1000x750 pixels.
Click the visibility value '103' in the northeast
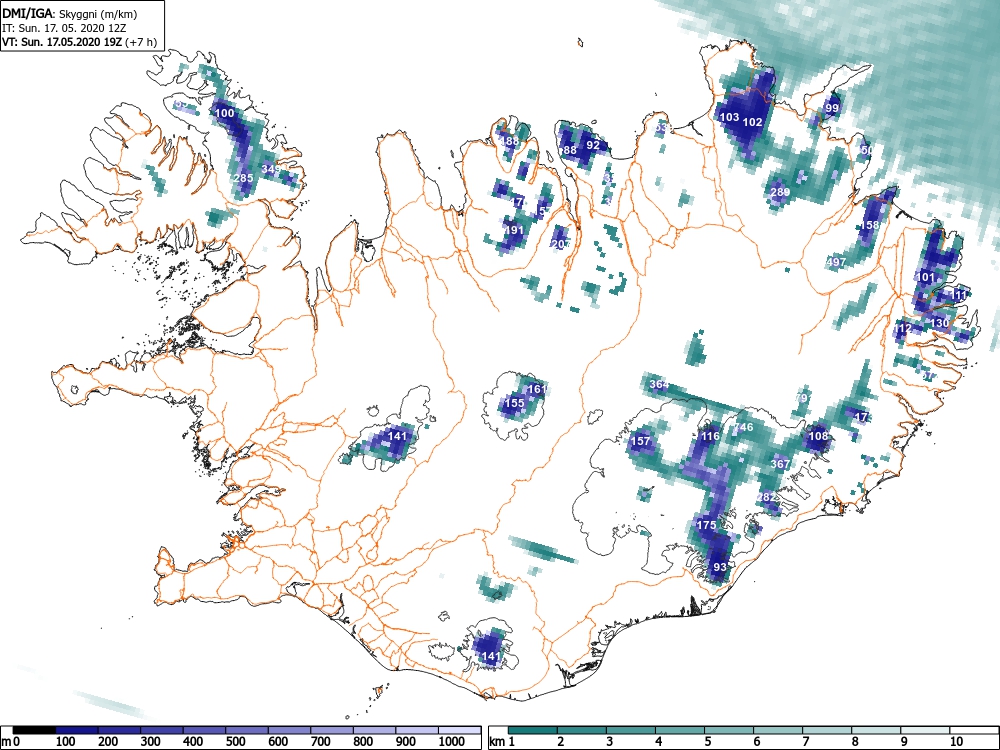click(729, 117)
